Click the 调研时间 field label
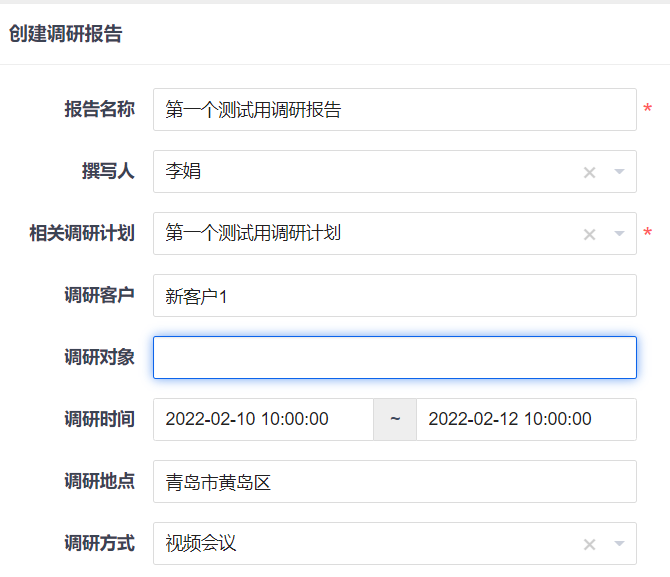 coord(99,420)
